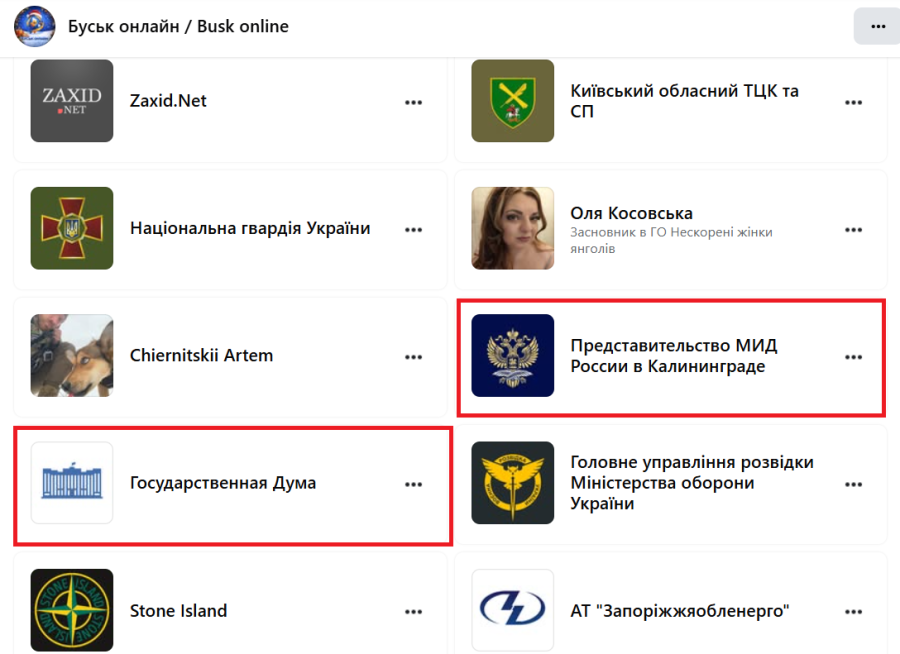Open more options for Zaxid.Net
The width and height of the screenshot is (900, 654).
(x=413, y=103)
